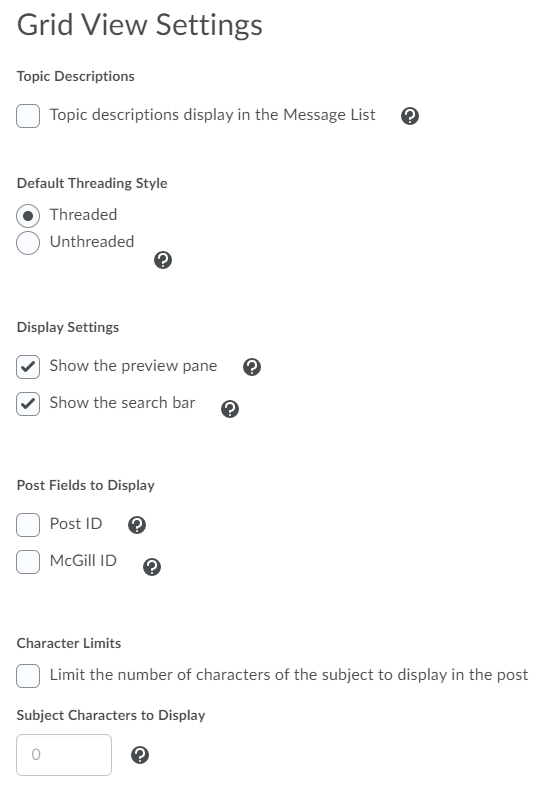
Task: Enable the subject character limit checkbox
Action: pyautogui.click(x=28, y=676)
